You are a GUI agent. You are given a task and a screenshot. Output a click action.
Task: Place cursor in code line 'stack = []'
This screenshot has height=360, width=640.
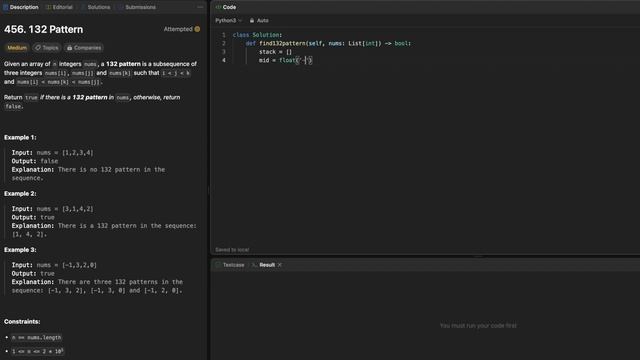275,52
